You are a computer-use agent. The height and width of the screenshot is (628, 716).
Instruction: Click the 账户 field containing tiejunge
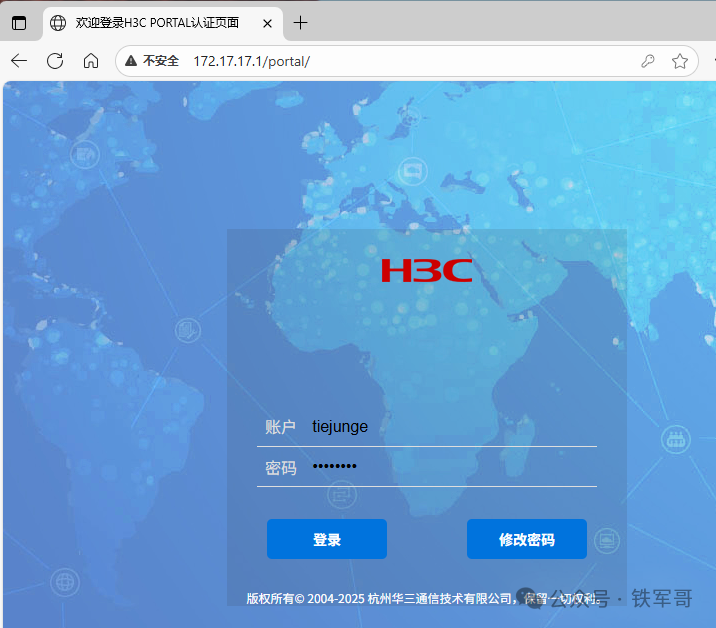(x=450, y=427)
